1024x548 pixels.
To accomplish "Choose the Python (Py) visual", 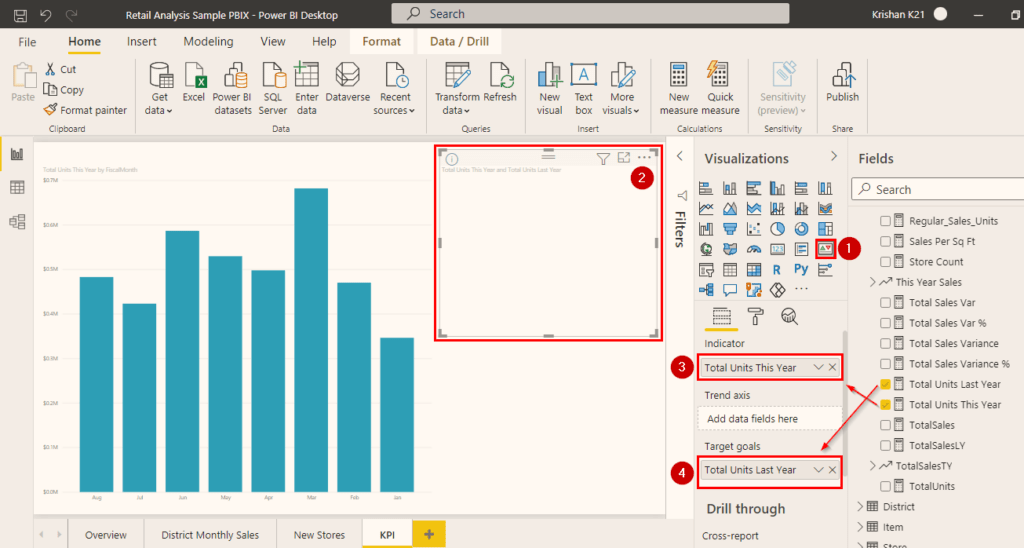I will [x=801, y=269].
